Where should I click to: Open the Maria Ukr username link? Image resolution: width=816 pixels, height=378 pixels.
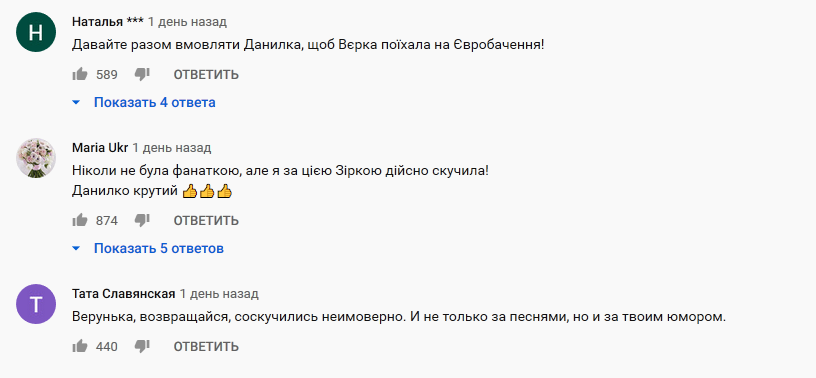100,148
